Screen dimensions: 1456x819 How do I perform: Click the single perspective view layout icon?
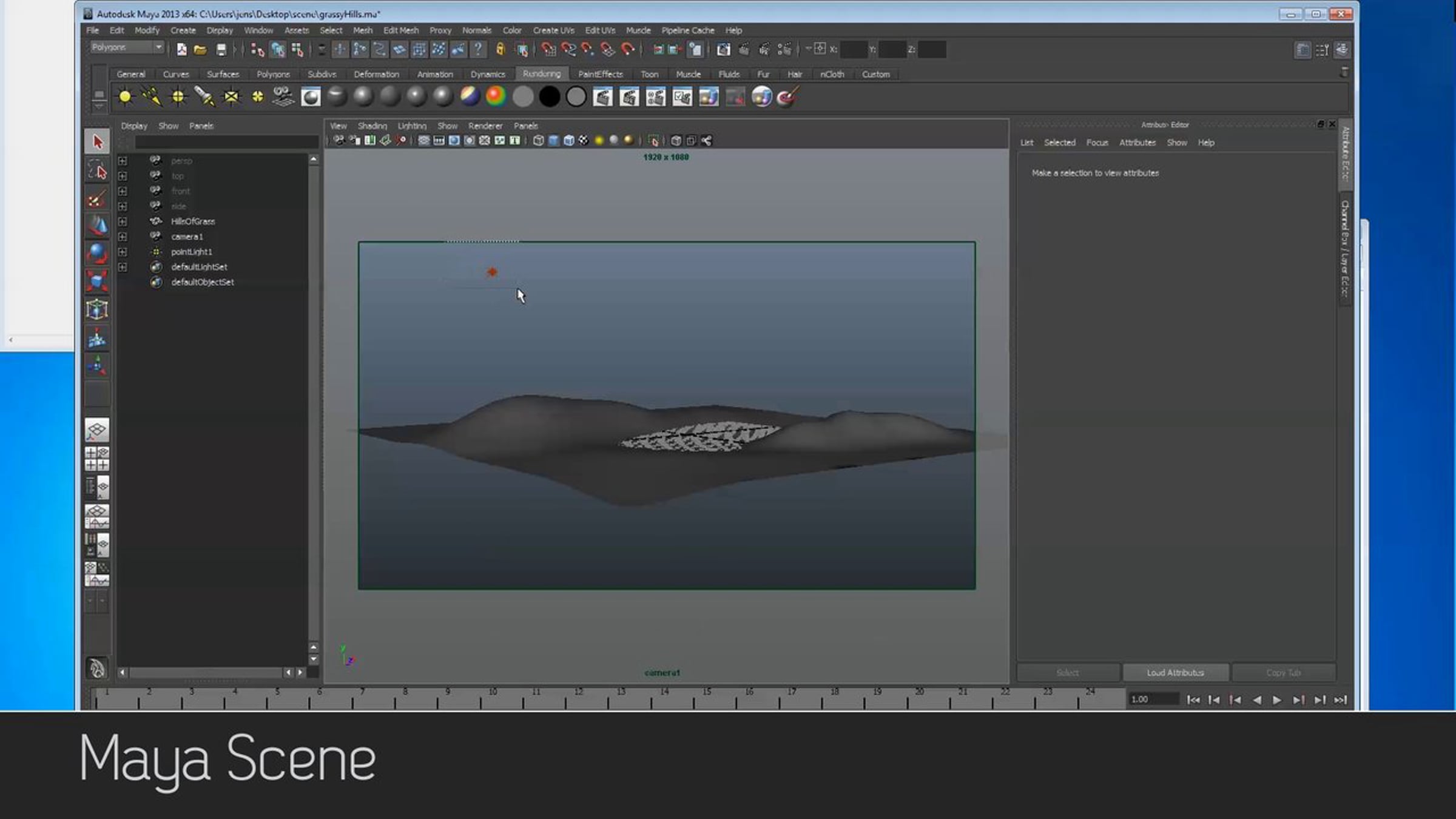(x=97, y=430)
